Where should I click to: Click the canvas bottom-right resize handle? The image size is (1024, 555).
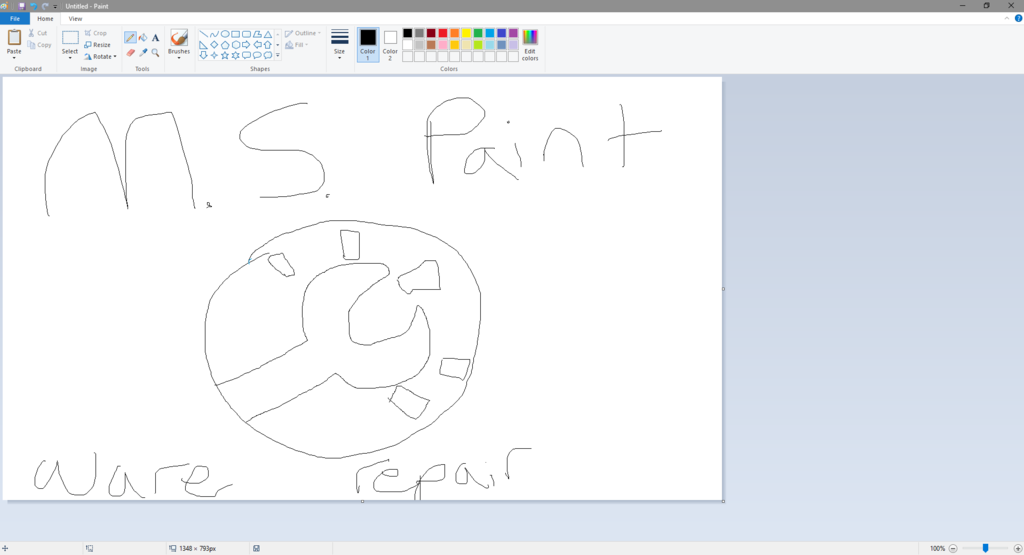pyautogui.click(x=724, y=501)
